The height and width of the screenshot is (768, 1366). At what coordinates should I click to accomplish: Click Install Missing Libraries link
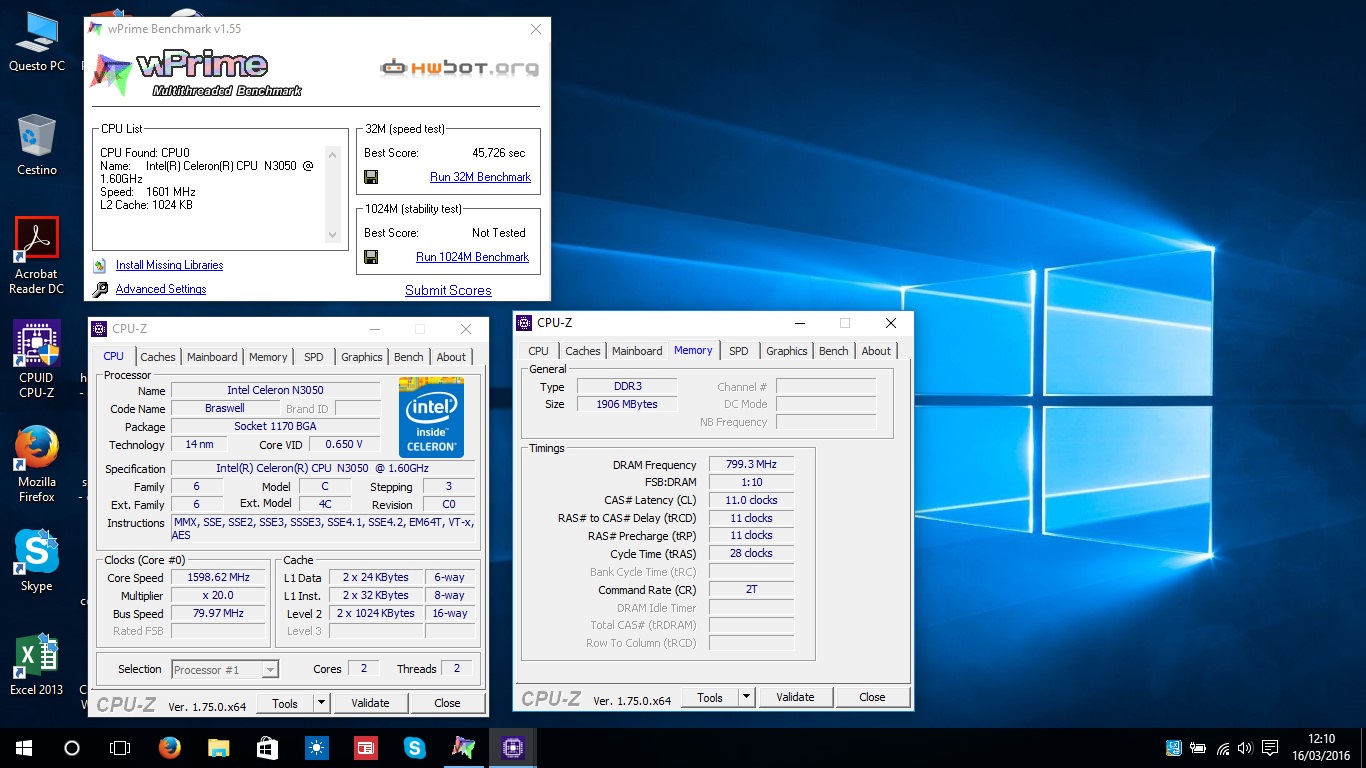[169, 265]
